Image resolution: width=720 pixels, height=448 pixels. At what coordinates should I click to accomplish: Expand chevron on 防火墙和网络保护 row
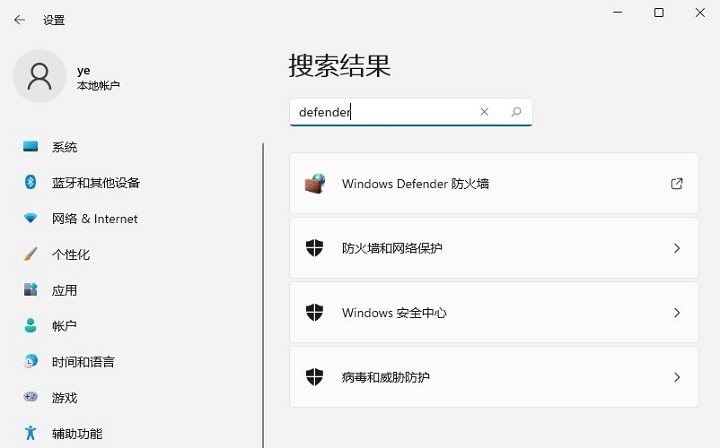point(677,248)
